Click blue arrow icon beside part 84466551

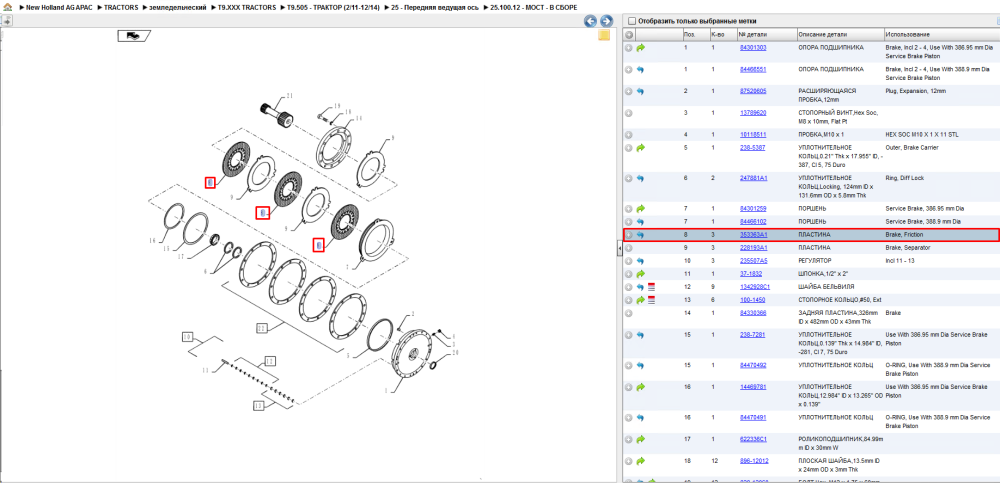coord(641,70)
